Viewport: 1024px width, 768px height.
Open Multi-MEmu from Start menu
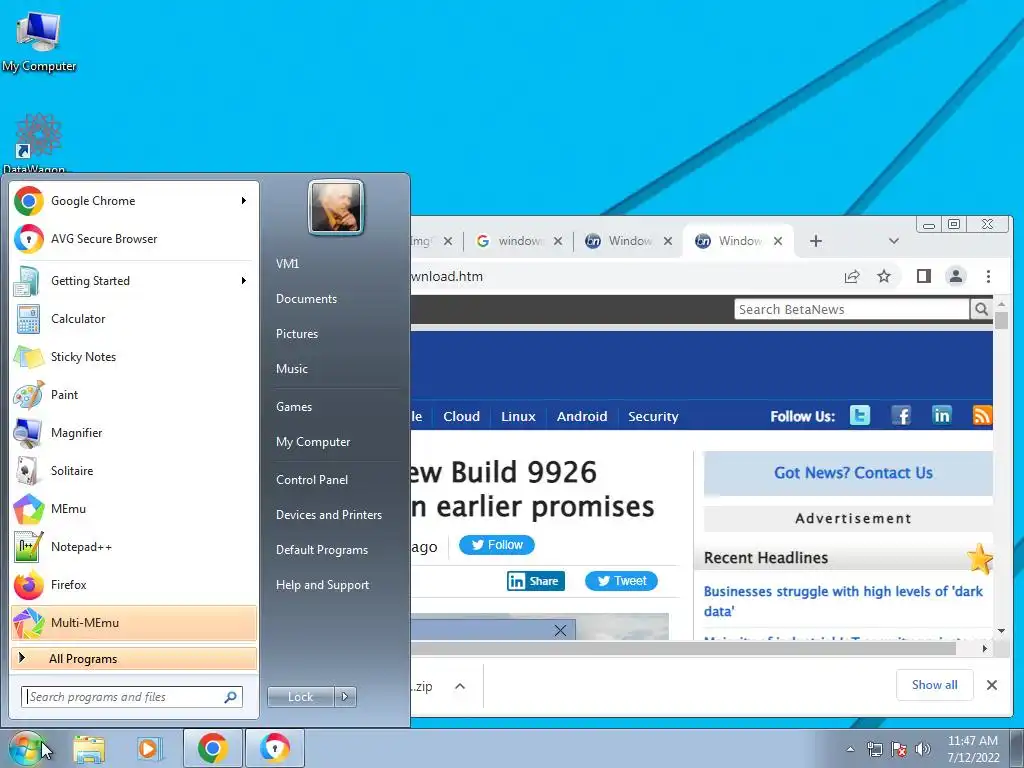pyautogui.click(x=134, y=623)
